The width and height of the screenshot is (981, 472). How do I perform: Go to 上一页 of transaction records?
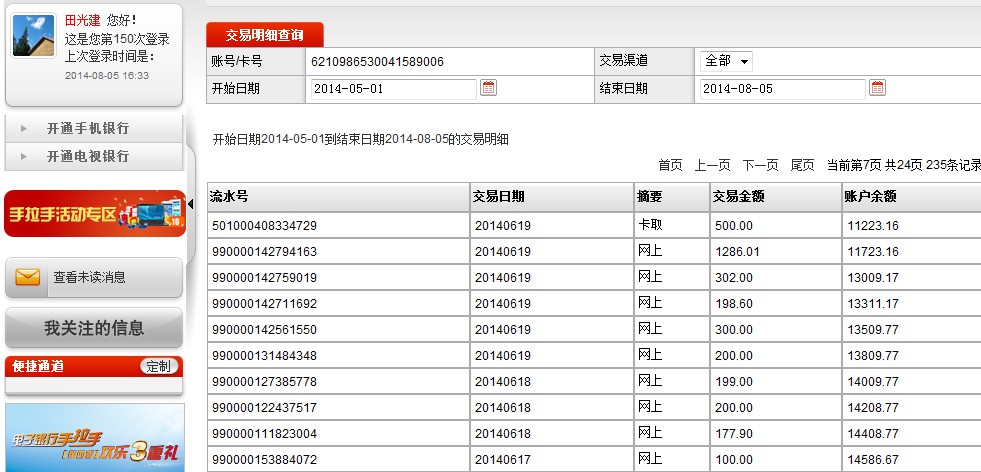tap(712, 165)
